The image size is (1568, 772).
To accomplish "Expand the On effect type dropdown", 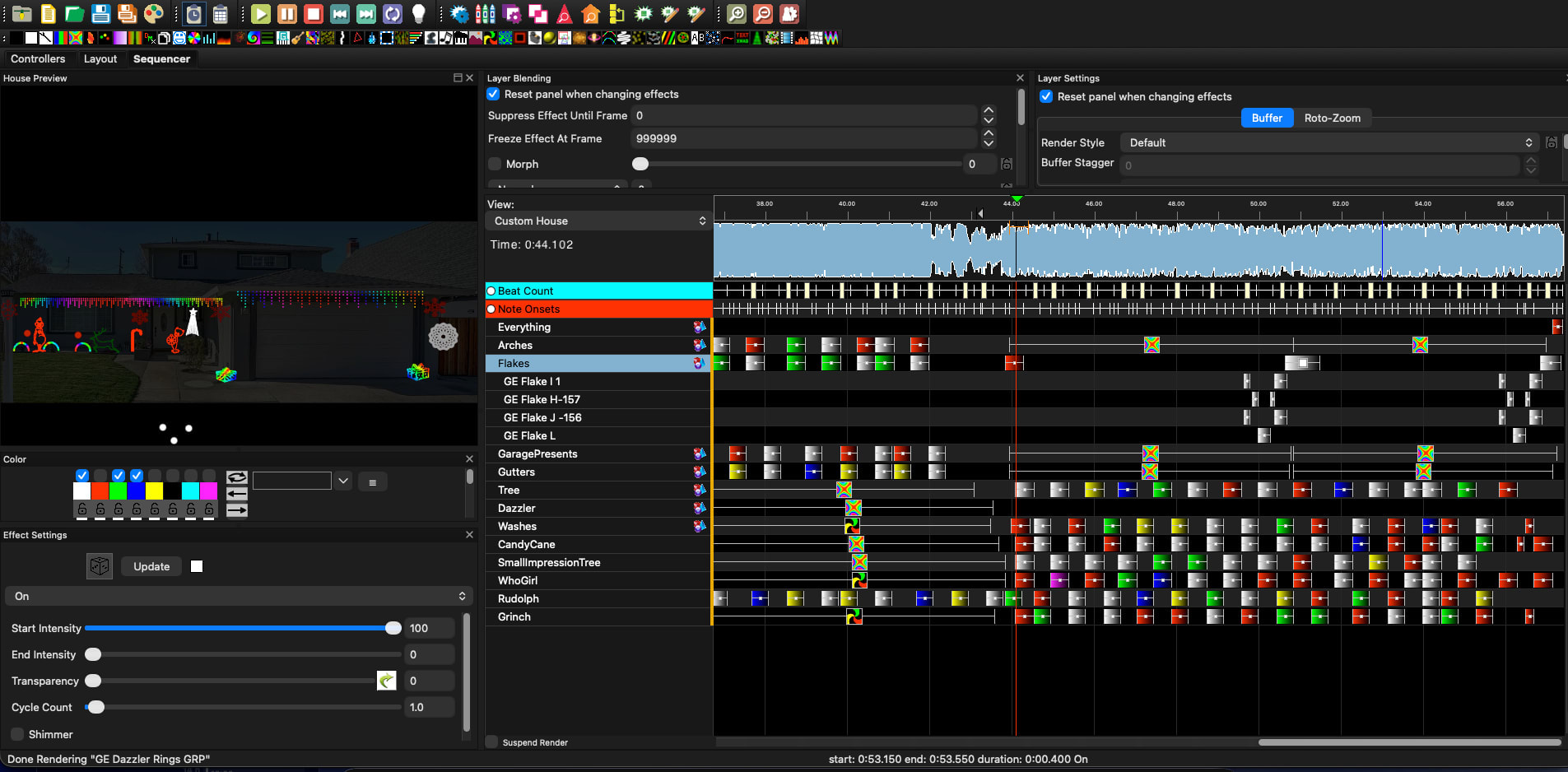I will coord(239,596).
